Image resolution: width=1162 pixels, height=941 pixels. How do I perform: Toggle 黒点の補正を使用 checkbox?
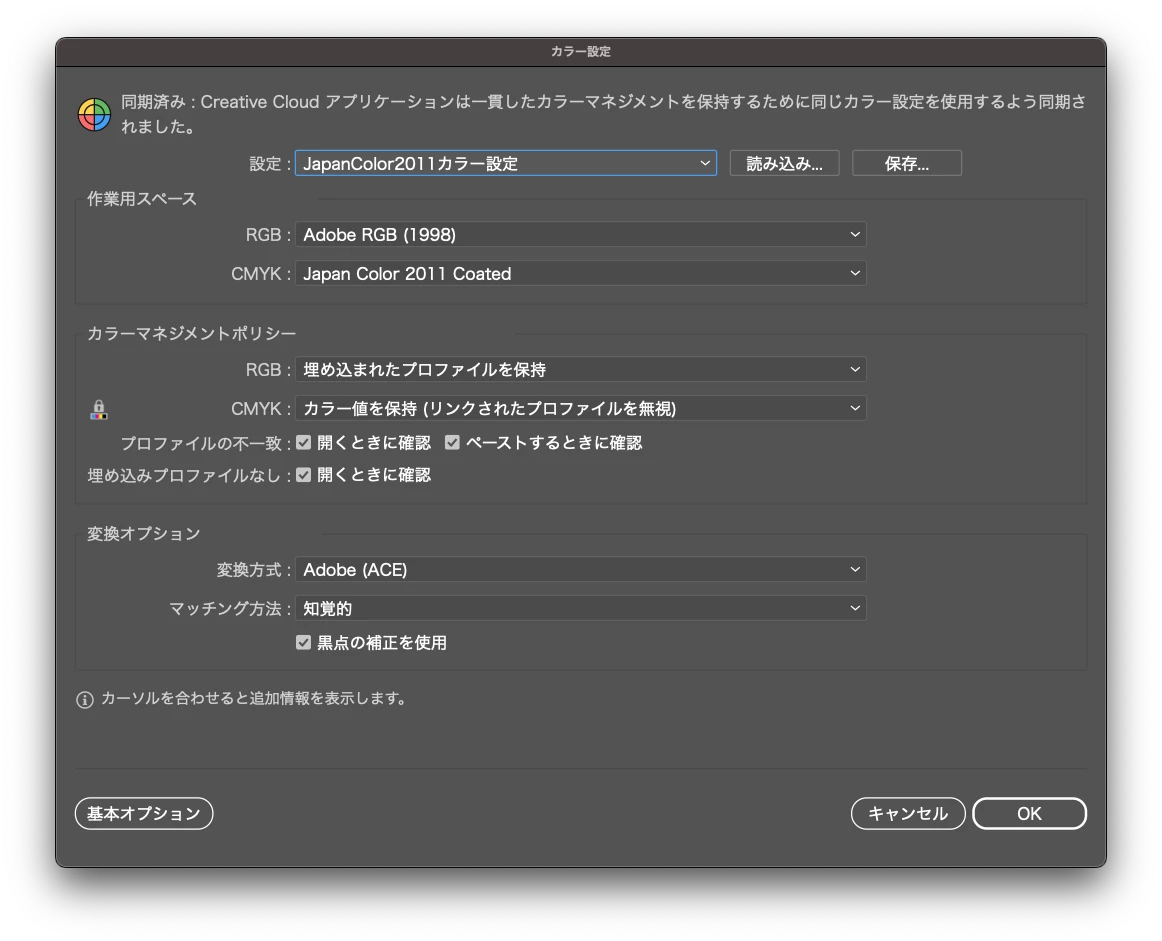303,642
